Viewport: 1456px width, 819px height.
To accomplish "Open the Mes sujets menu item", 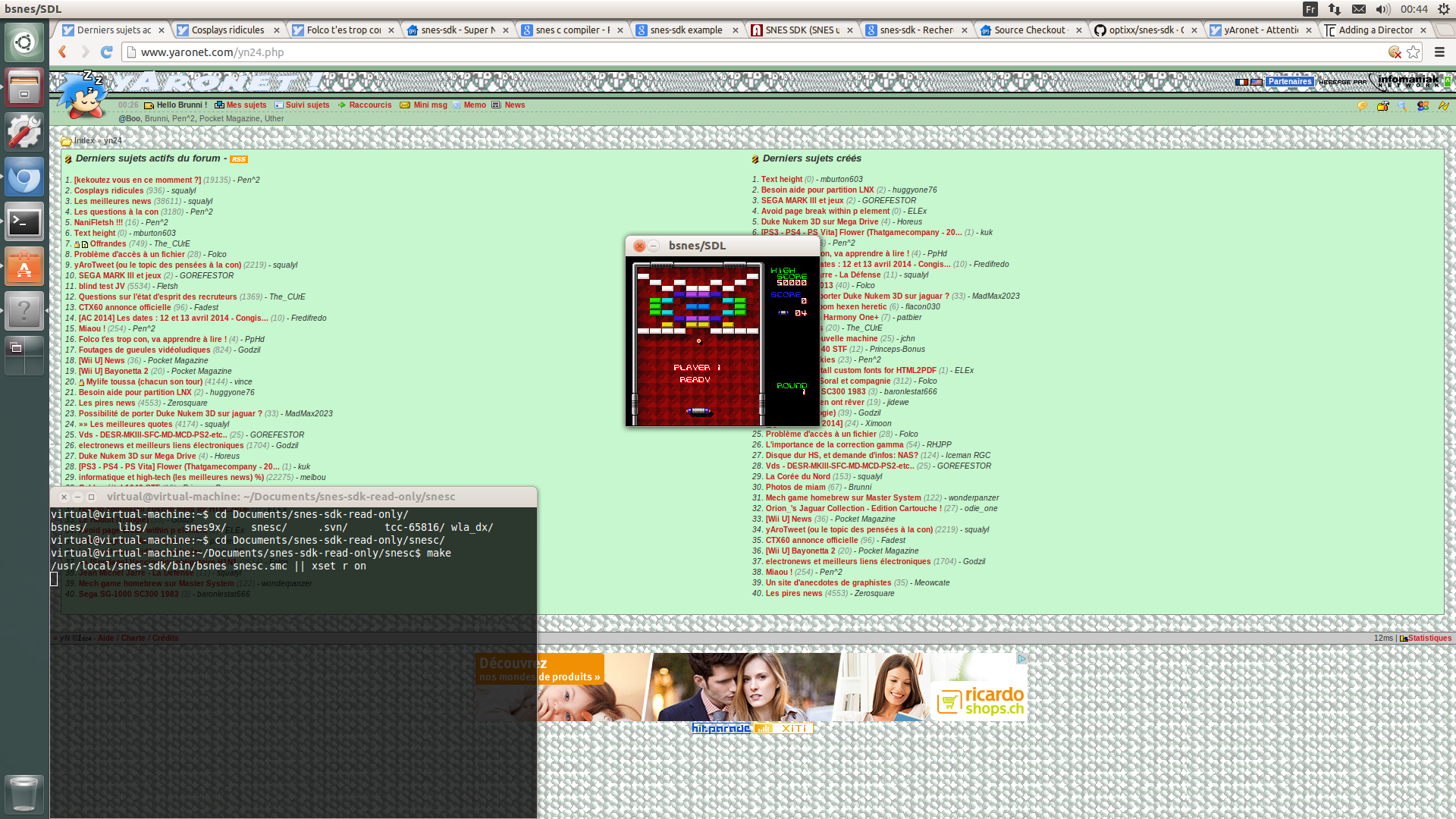I will coord(246,105).
